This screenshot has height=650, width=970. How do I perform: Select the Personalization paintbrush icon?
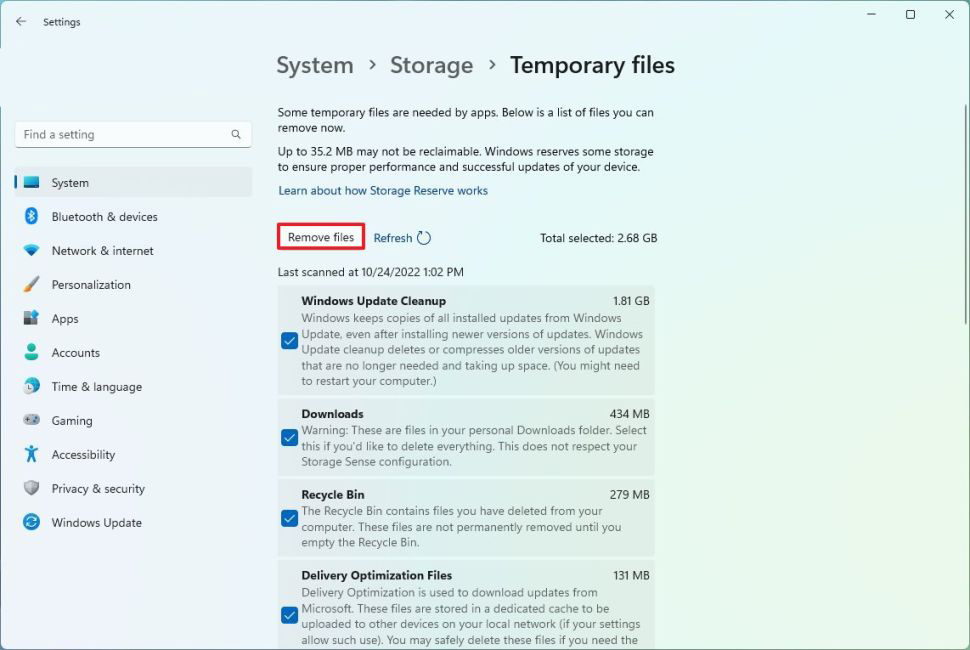click(31, 285)
